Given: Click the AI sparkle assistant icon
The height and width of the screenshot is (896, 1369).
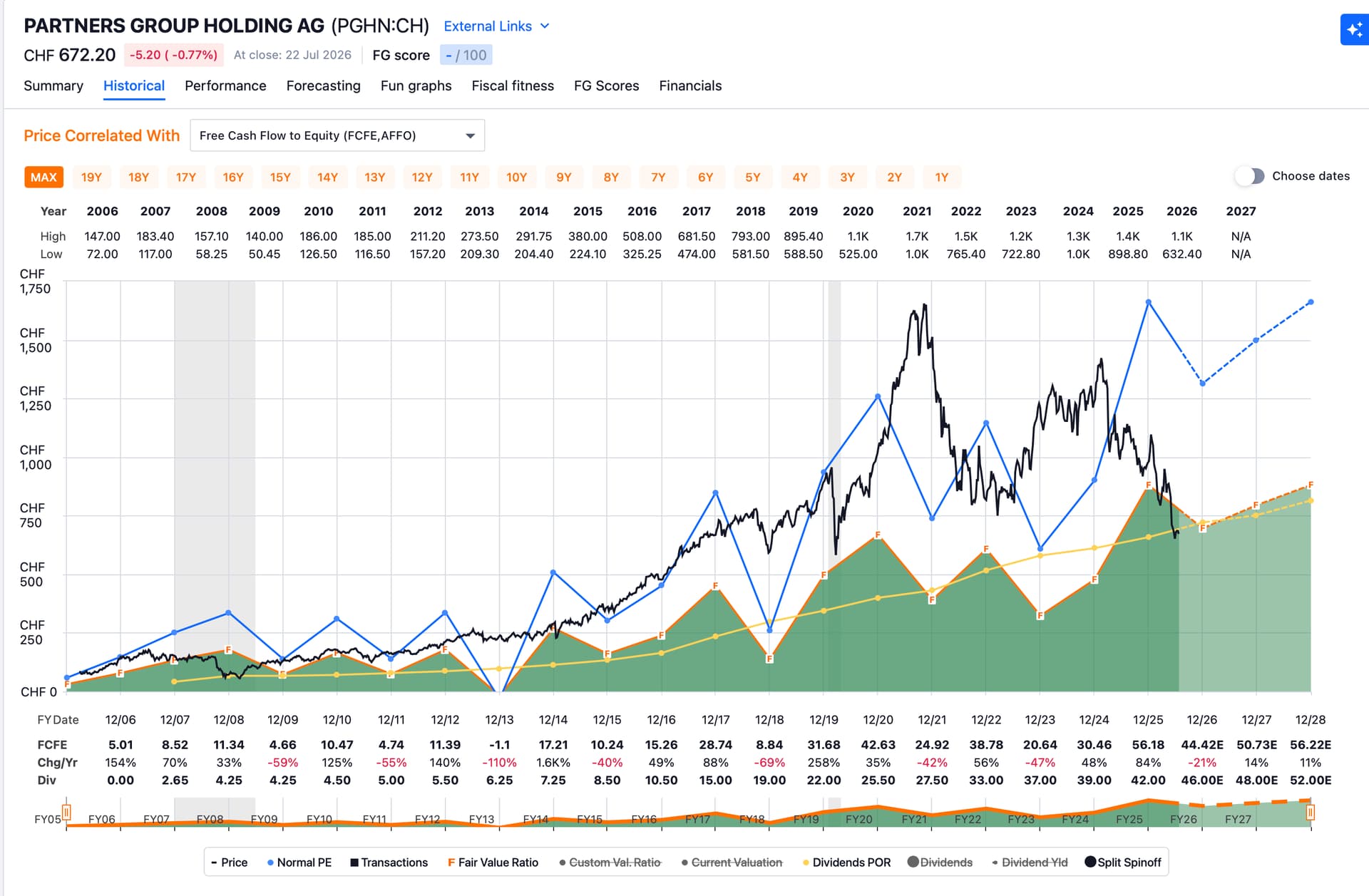Looking at the screenshot, I should pyautogui.click(x=1355, y=30).
